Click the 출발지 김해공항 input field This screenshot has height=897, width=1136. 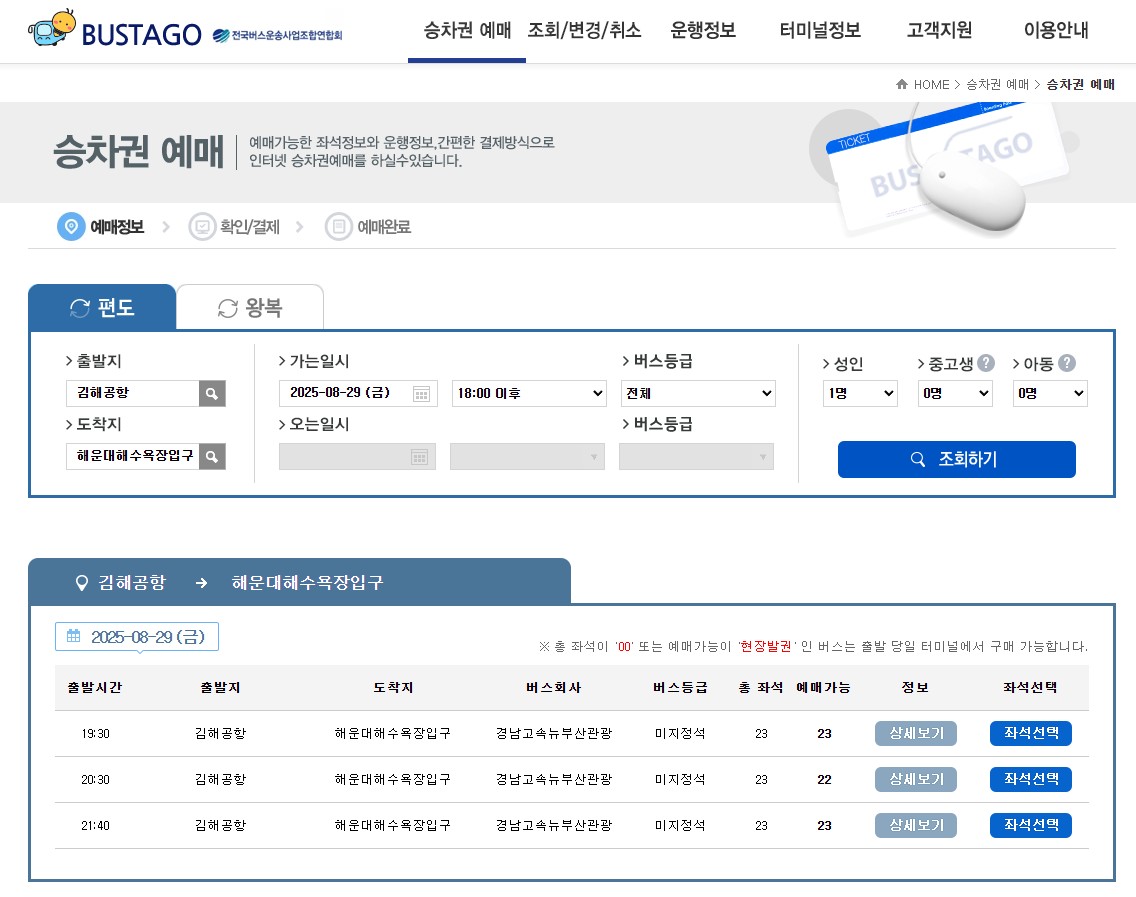[133, 394]
